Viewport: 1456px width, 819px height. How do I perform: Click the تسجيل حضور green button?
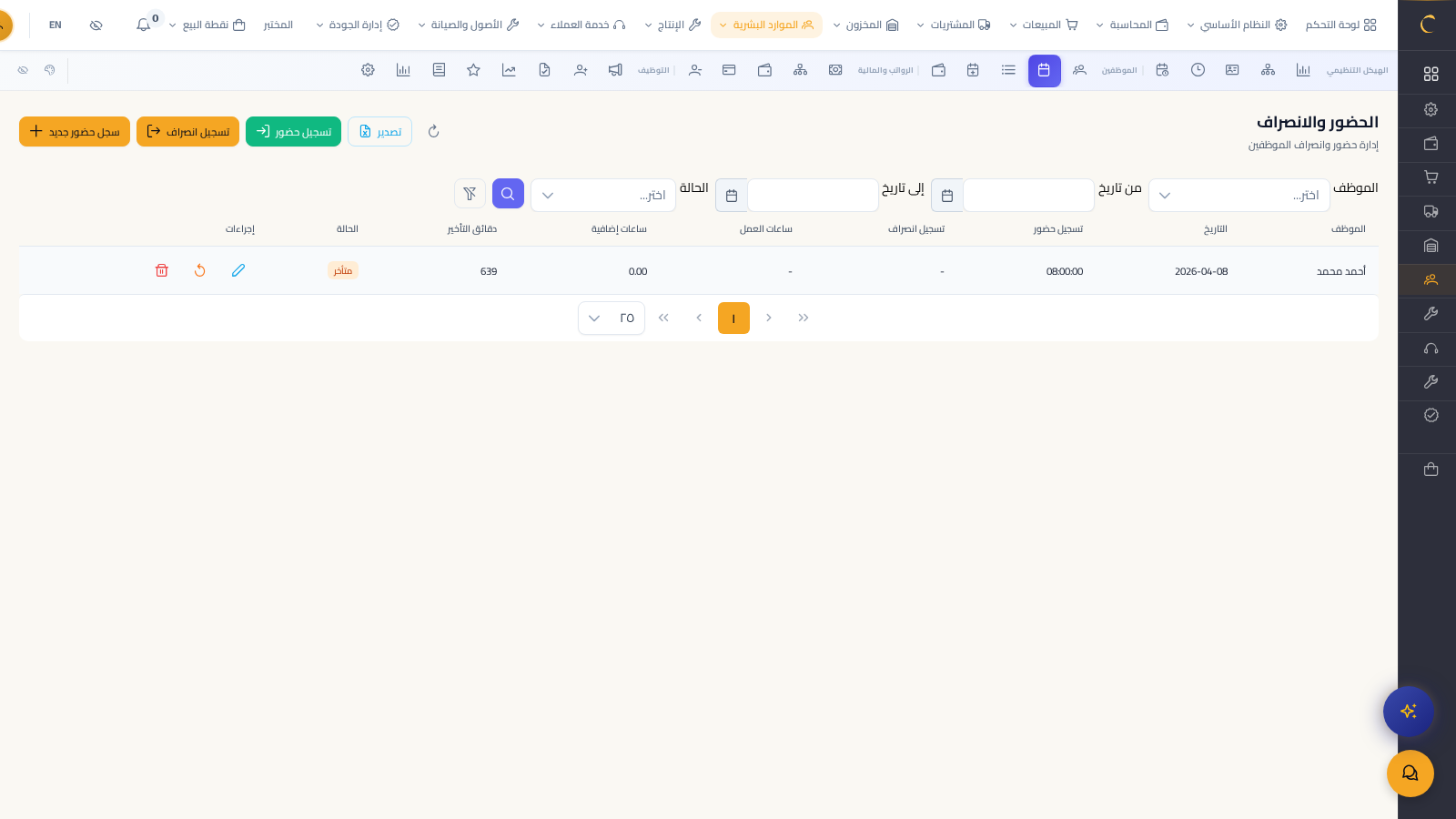pos(293,132)
